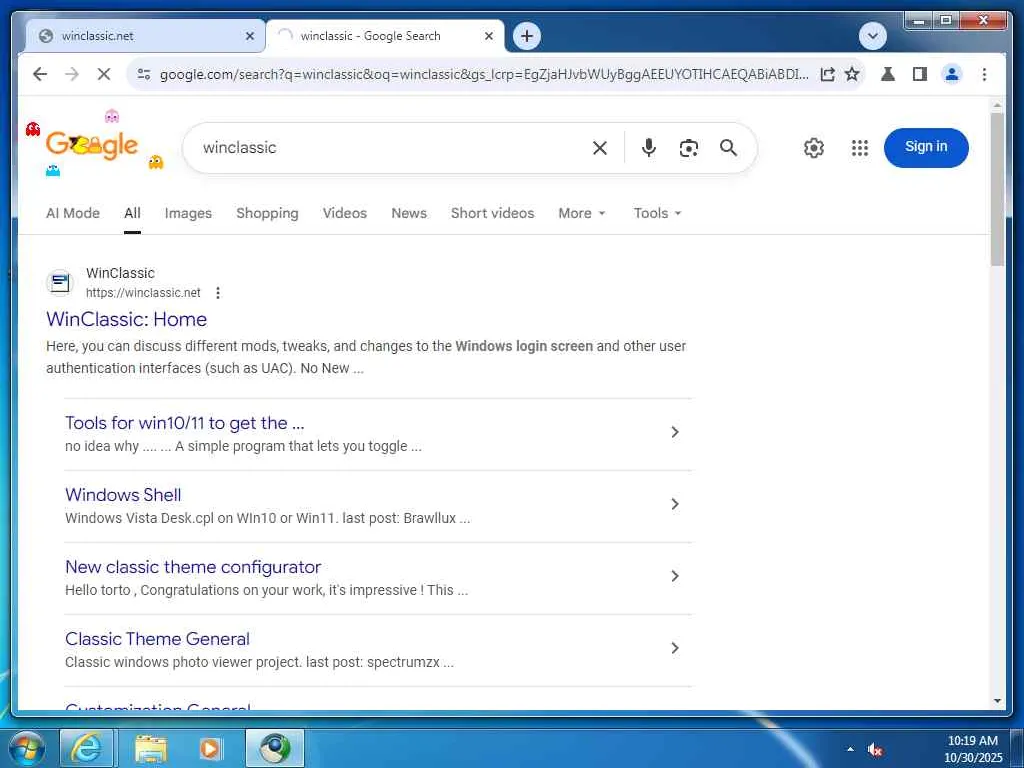This screenshot has width=1024, height=768.
Task: Go back to the previous page
Action: pos(40,74)
